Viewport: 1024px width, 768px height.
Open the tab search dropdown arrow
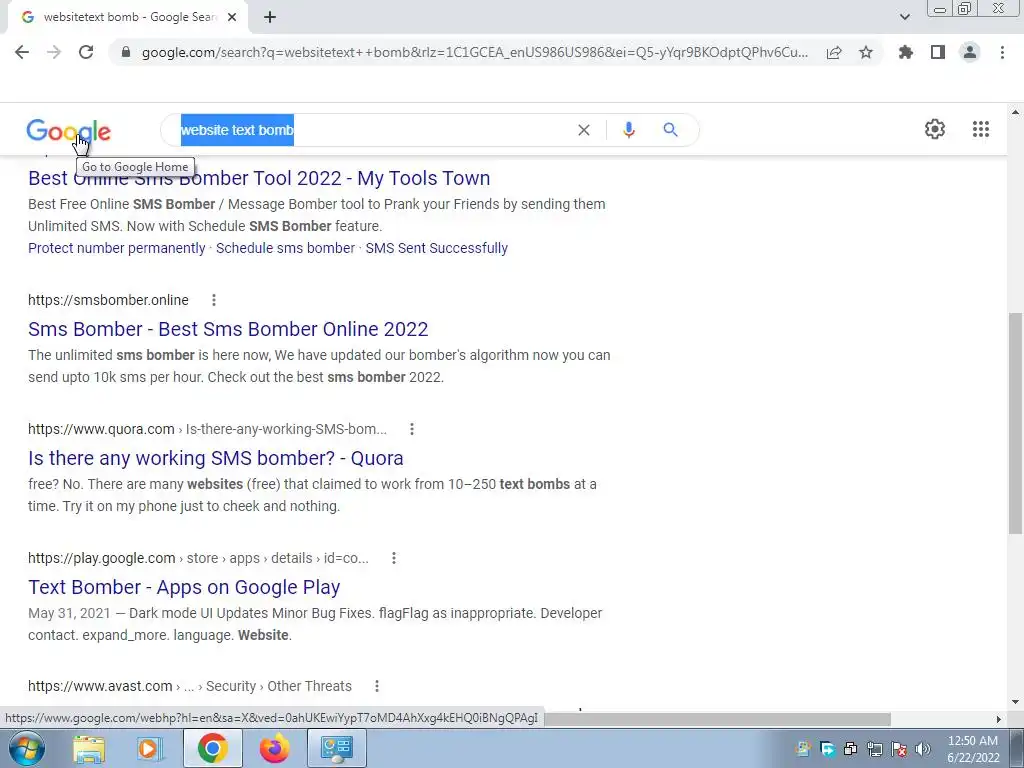[904, 17]
